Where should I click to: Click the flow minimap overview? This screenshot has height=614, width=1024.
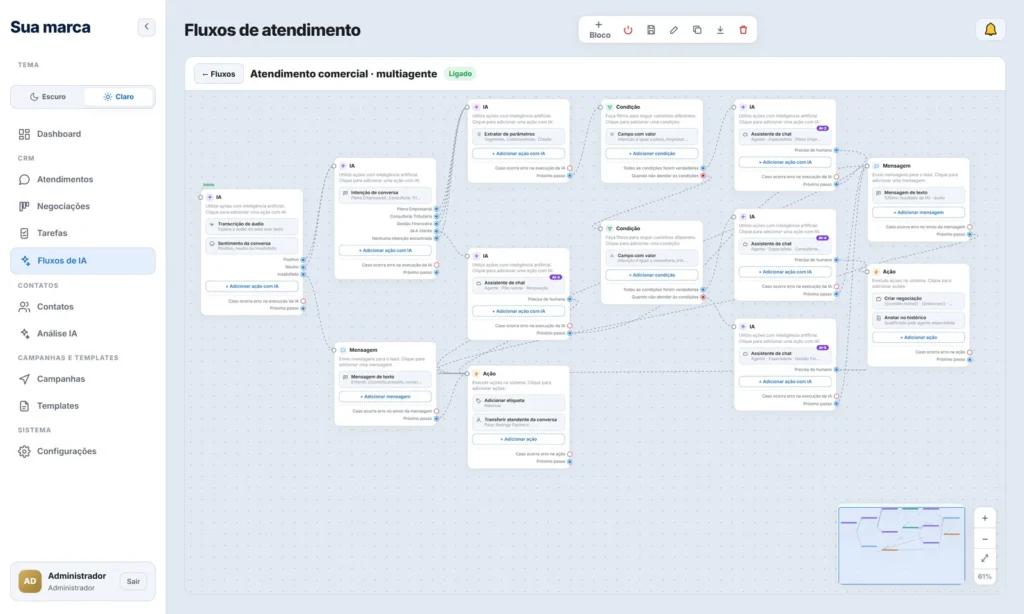point(901,545)
